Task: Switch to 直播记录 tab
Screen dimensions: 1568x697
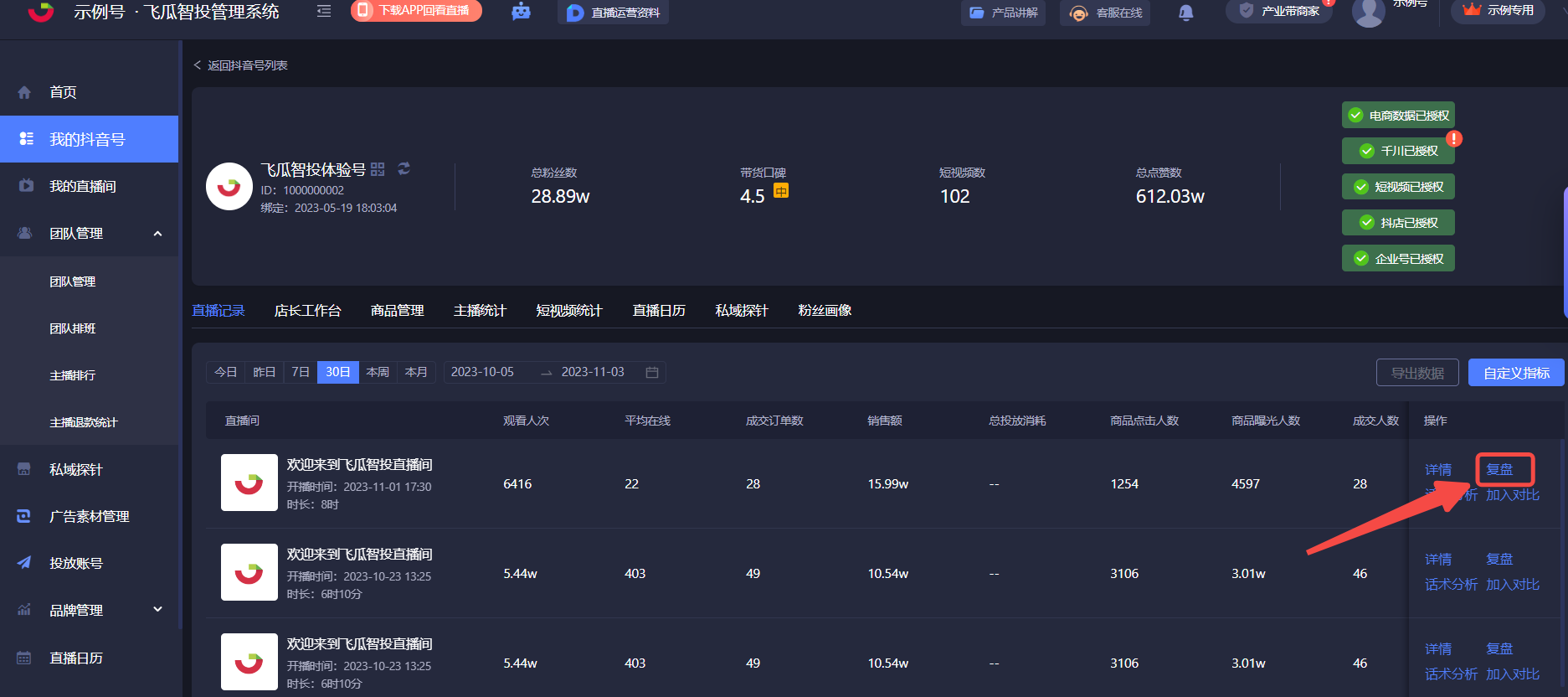Action: pyautogui.click(x=218, y=311)
